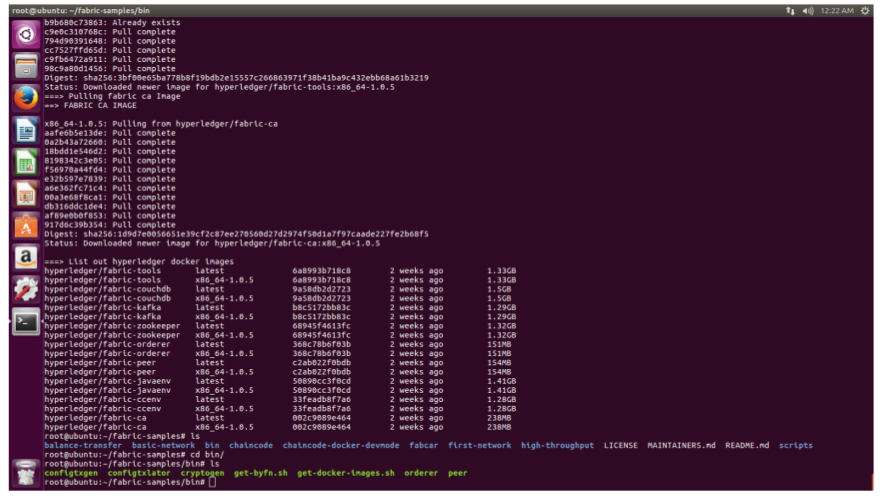Select 'high-throughput' directory name
884x502 pixels.
tap(558, 446)
